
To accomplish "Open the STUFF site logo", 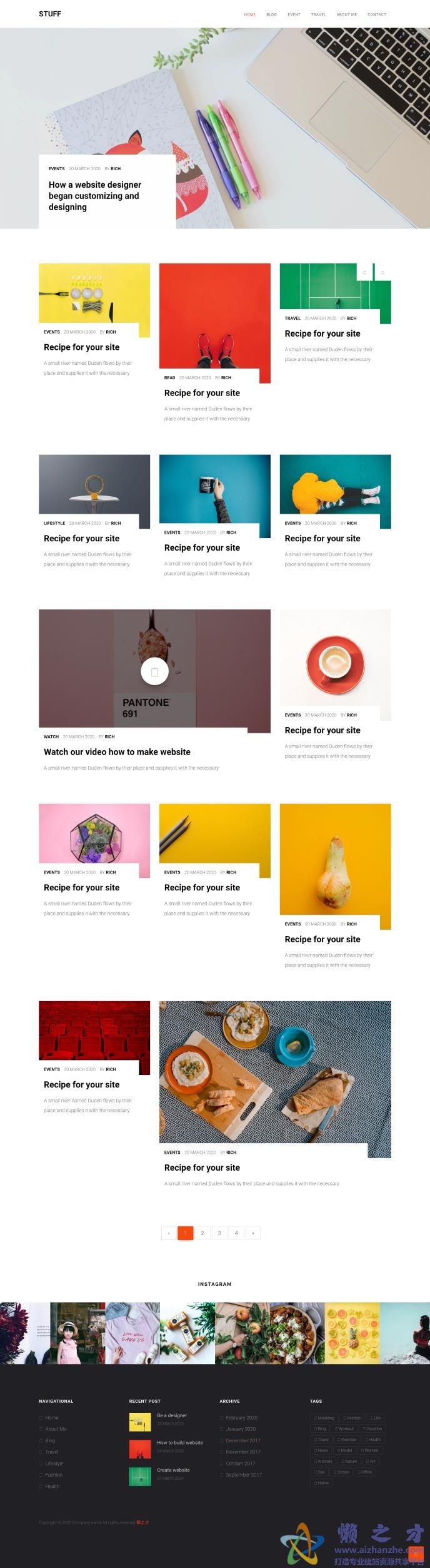I will [x=50, y=14].
